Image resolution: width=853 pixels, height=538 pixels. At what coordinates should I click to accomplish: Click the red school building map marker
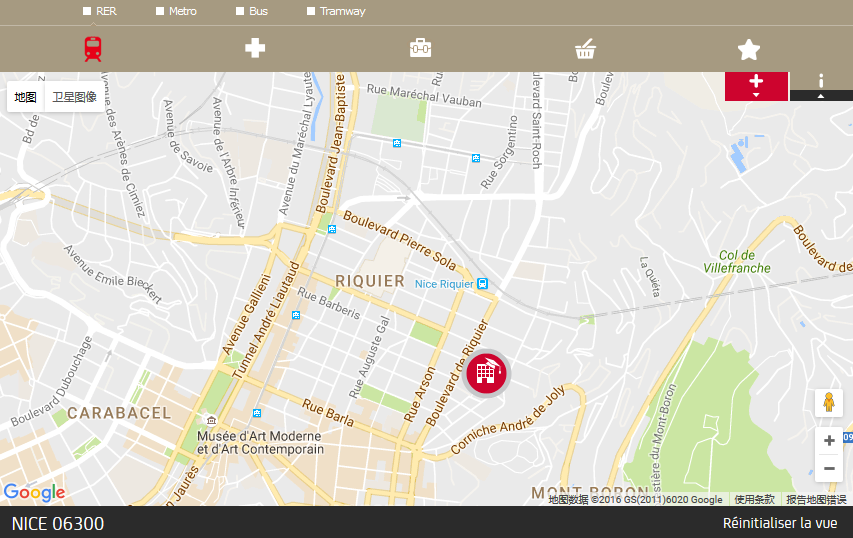click(486, 373)
